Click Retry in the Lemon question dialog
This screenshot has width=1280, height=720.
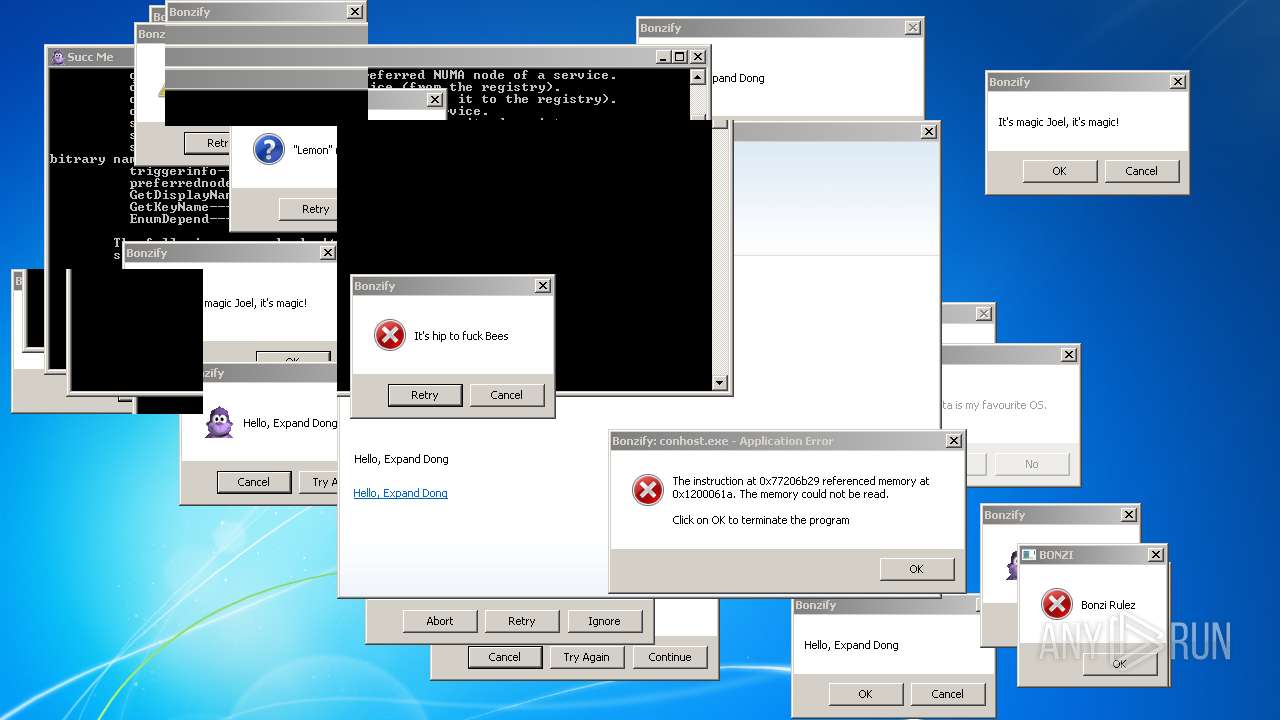pyautogui.click(x=307, y=209)
